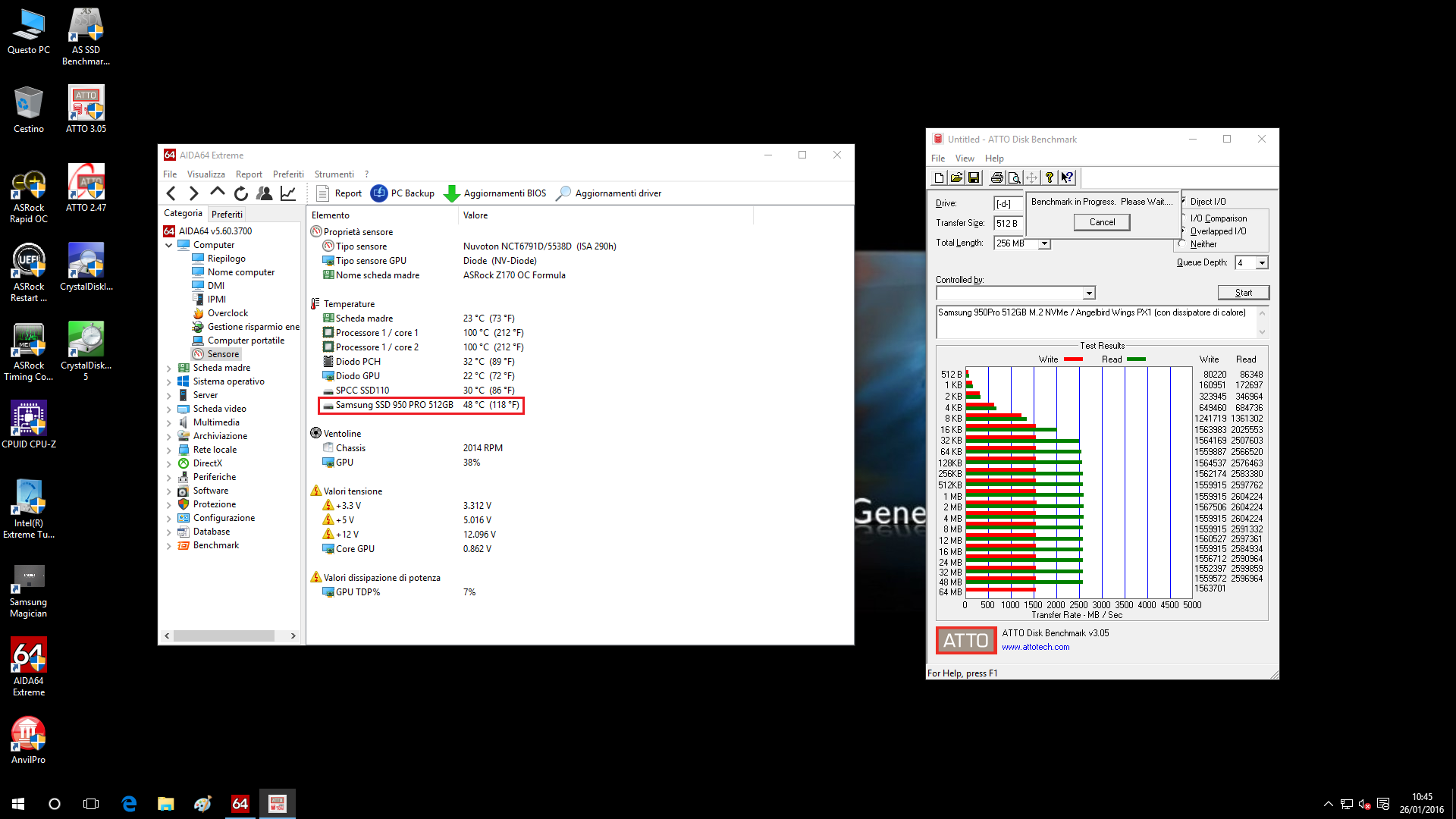Click Aggiornamenti driver toolbar item

click(x=609, y=193)
